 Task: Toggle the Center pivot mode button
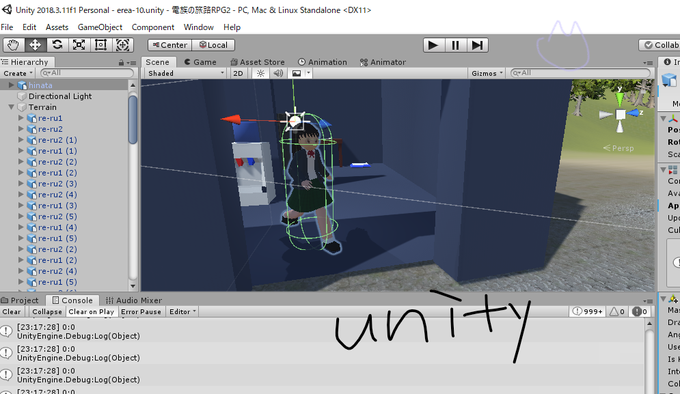pos(170,45)
